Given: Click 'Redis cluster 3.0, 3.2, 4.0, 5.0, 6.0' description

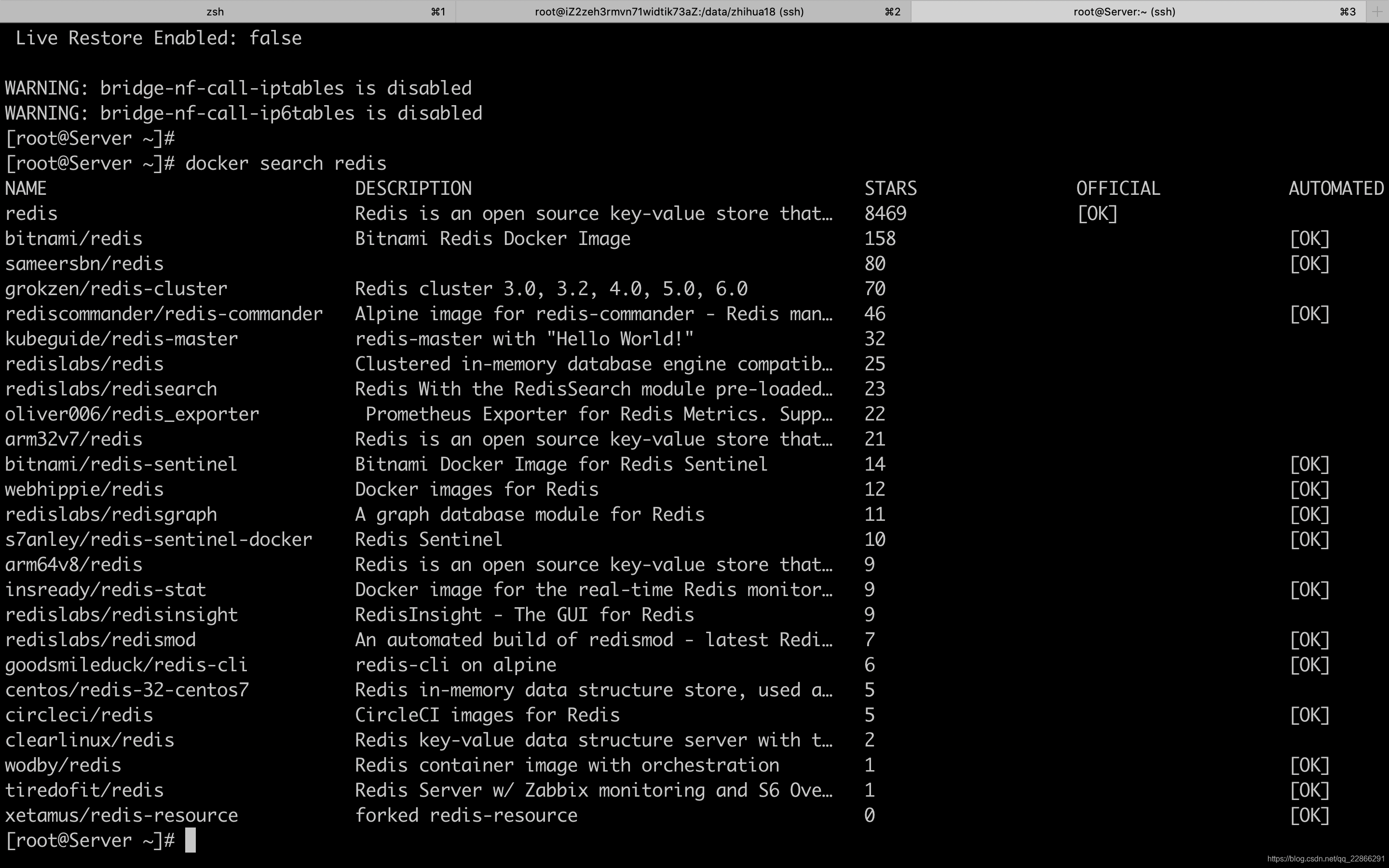Looking at the screenshot, I should [551, 289].
